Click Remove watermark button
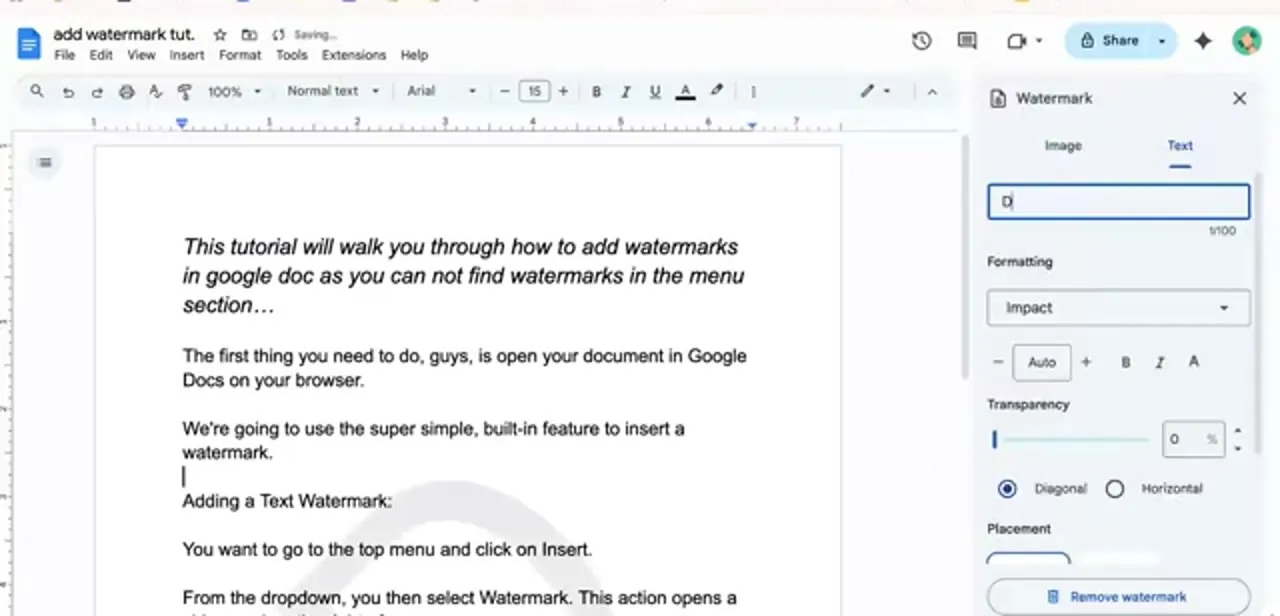 point(1118,597)
